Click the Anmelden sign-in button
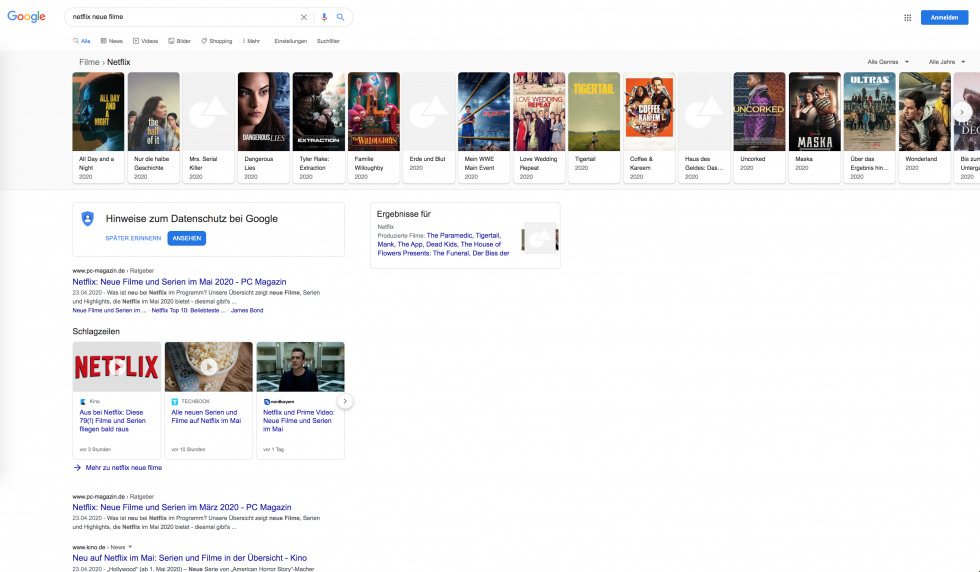Viewport: 980px width, 572px height. [x=944, y=18]
